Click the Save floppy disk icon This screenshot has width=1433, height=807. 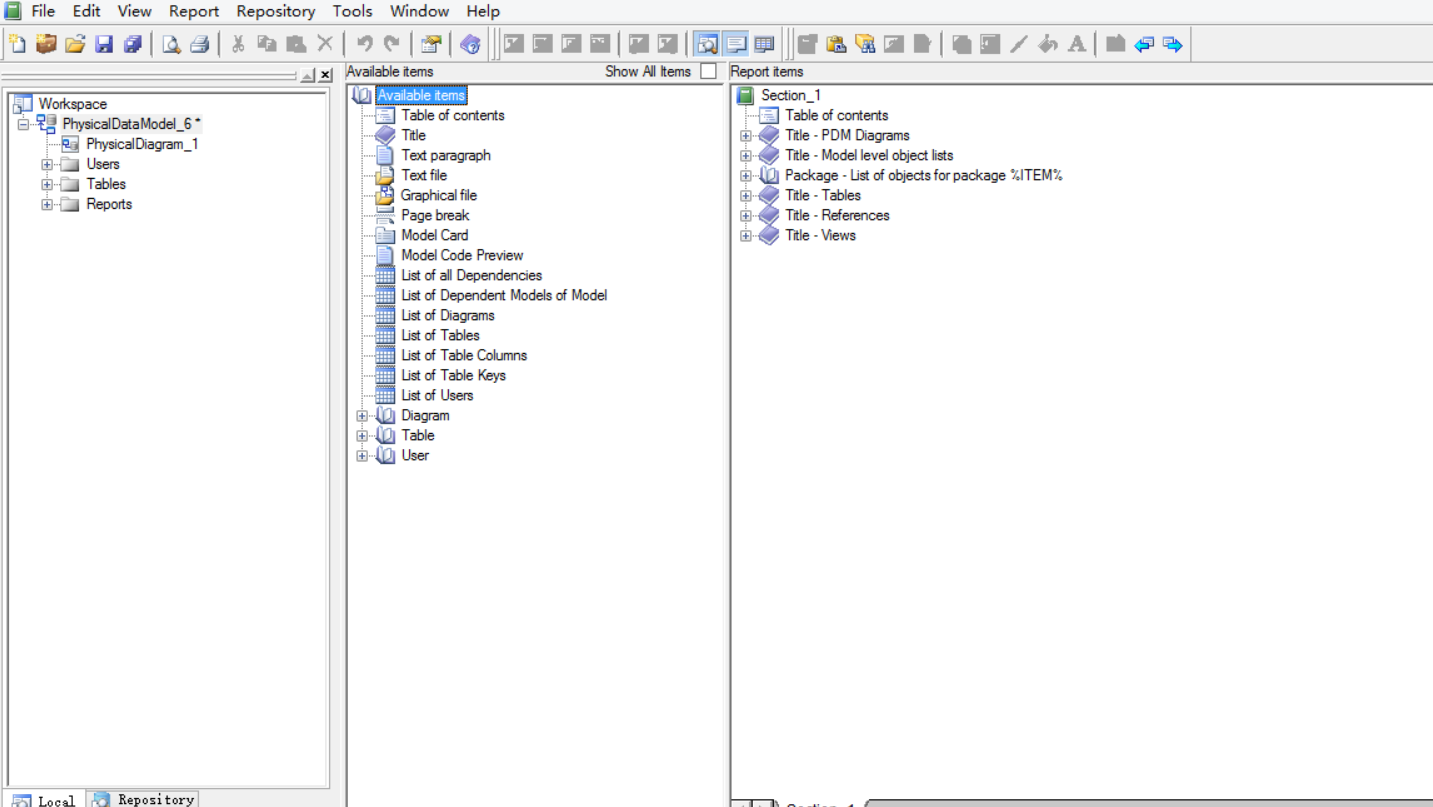tap(104, 44)
